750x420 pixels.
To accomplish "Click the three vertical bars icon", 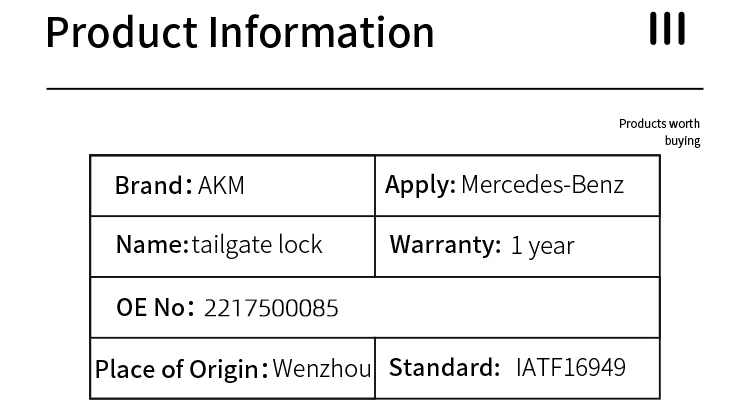I will 667,29.
